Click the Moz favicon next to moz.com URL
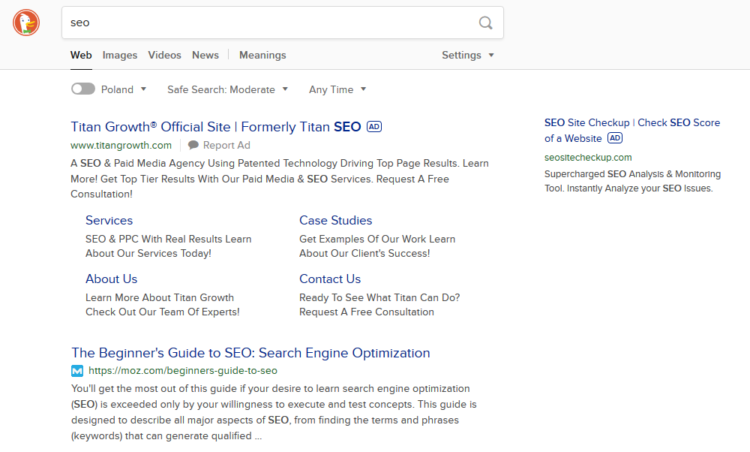750x452 pixels. click(77, 371)
